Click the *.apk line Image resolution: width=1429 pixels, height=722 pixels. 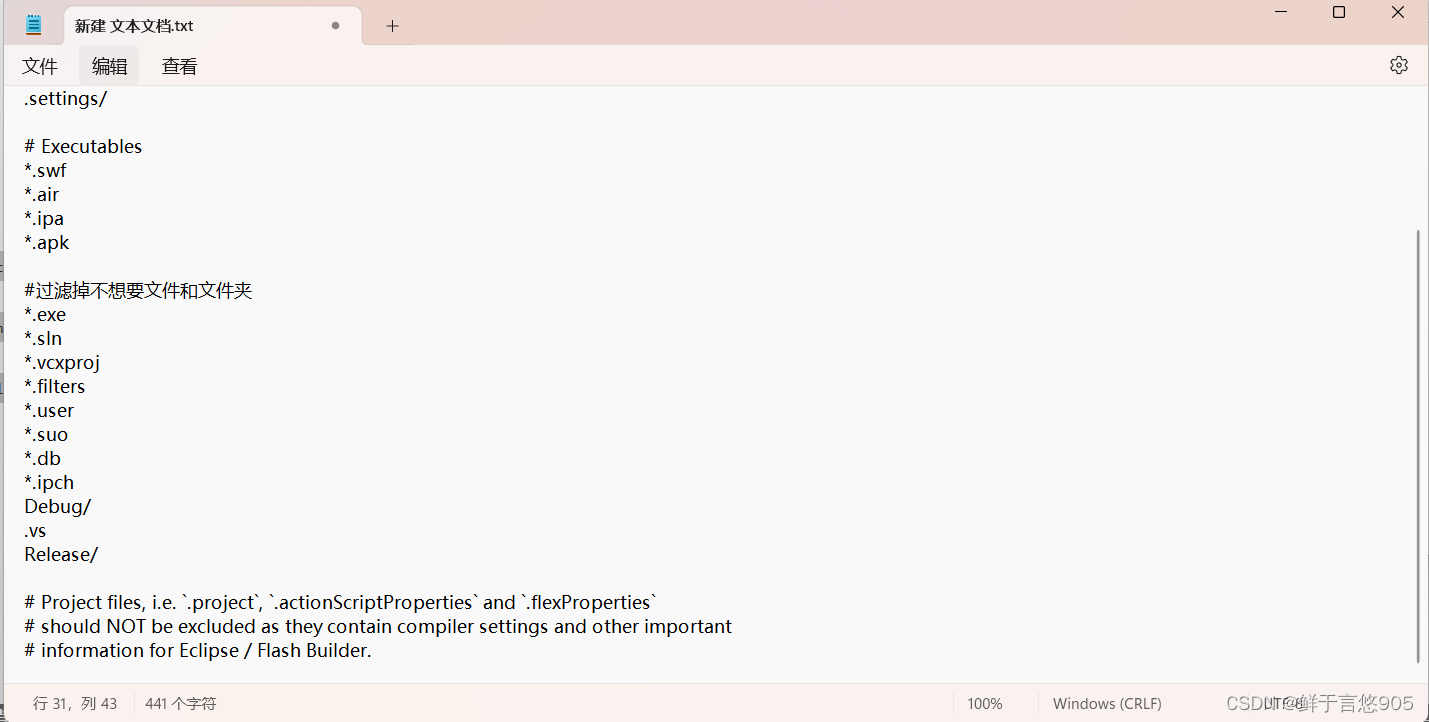[47, 242]
